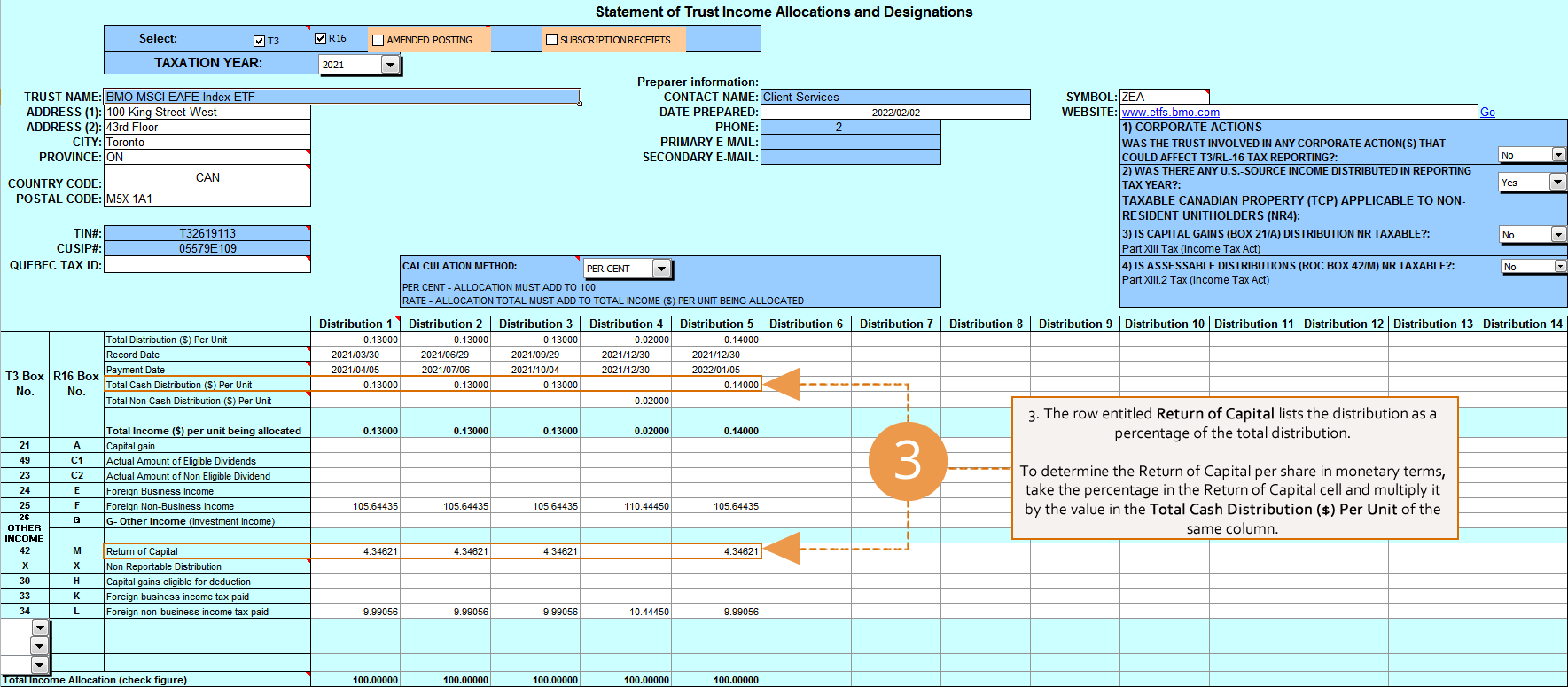Tick the Subscription Receipts checkbox
1568x687 pixels.
551,40
